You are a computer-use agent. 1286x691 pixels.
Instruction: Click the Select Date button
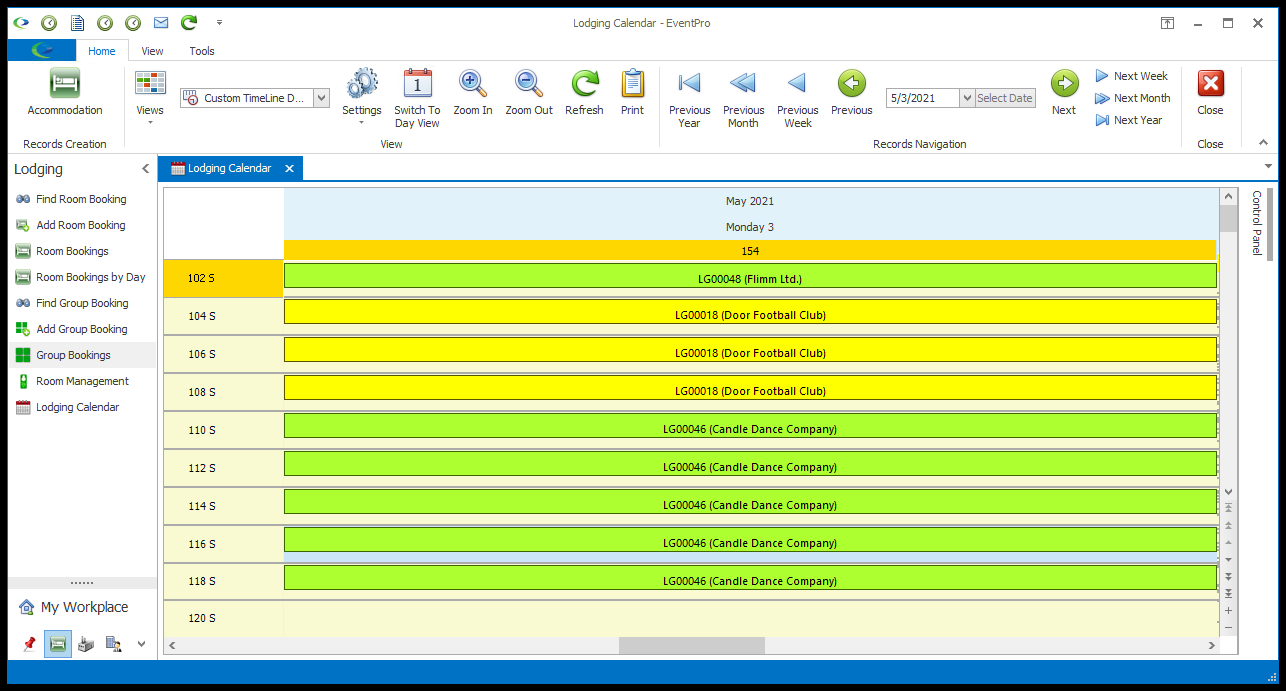coord(1005,98)
